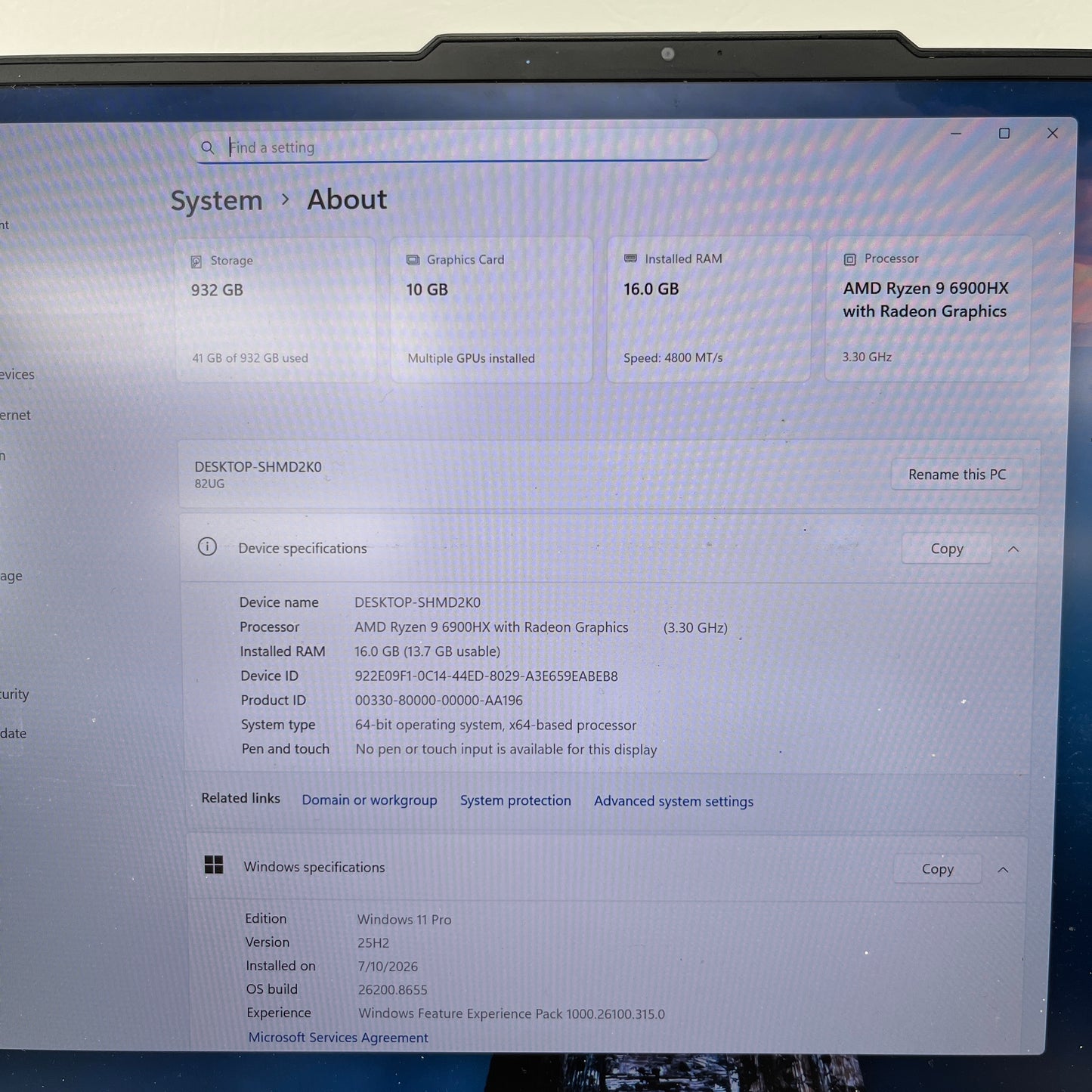The height and width of the screenshot is (1092, 1092).
Task: Copy the Device specifications
Action: 947,549
